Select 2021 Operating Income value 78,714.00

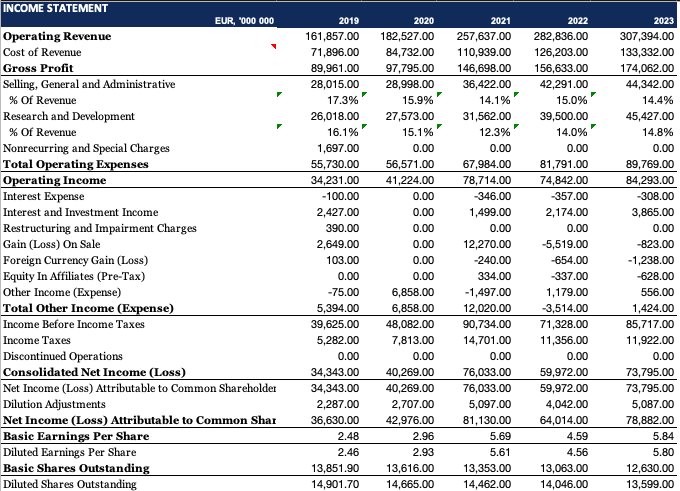coord(487,181)
